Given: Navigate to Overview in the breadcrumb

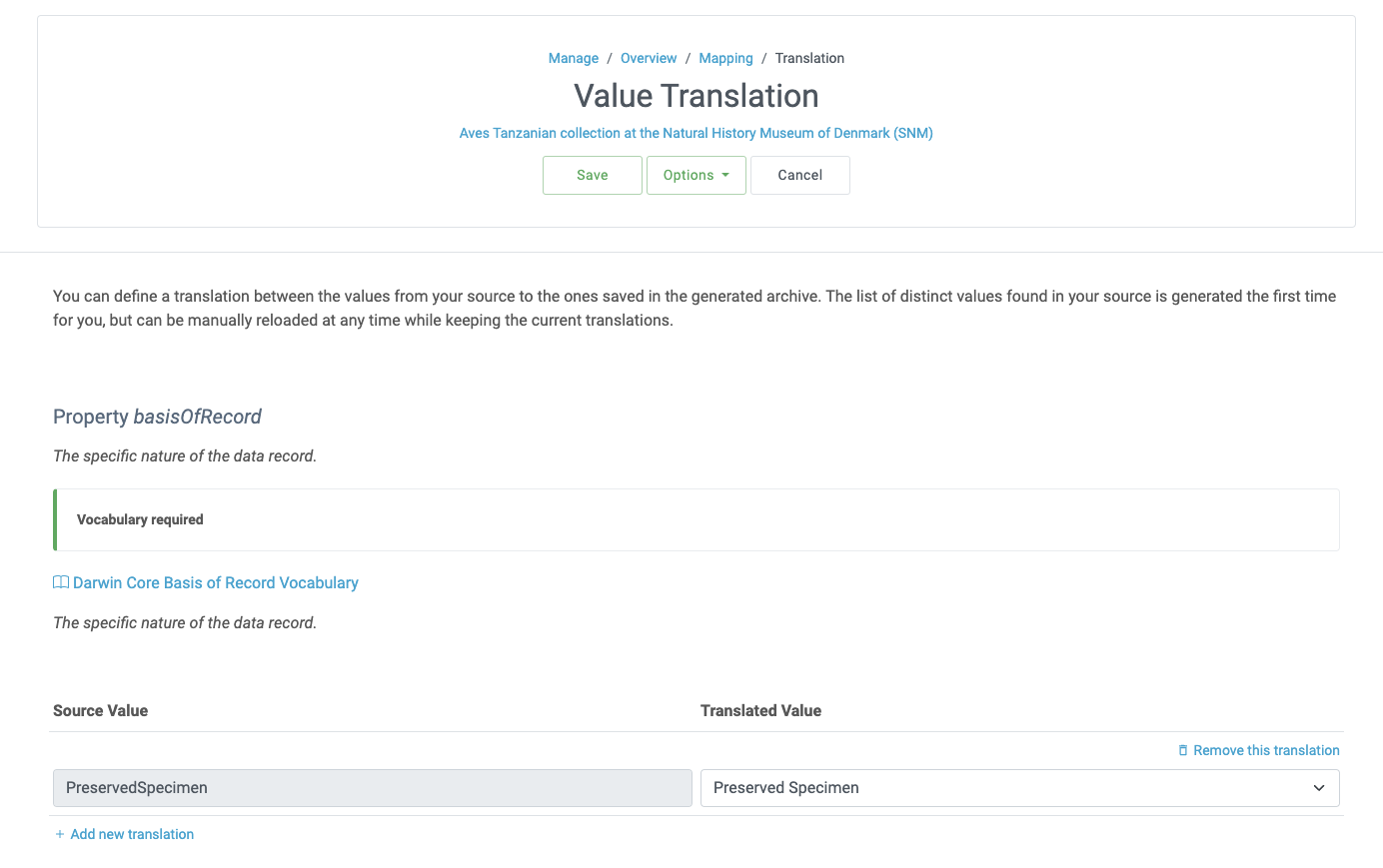Looking at the screenshot, I should pyautogui.click(x=648, y=58).
